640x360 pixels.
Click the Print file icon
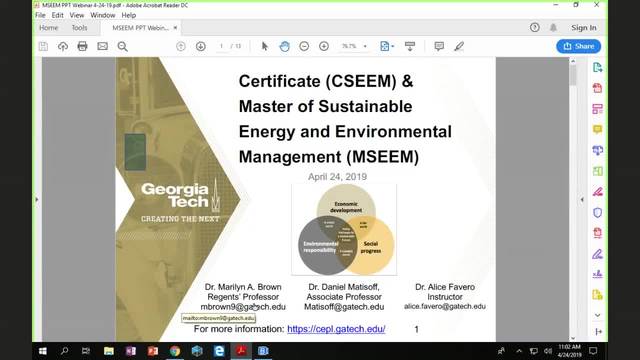click(82, 46)
